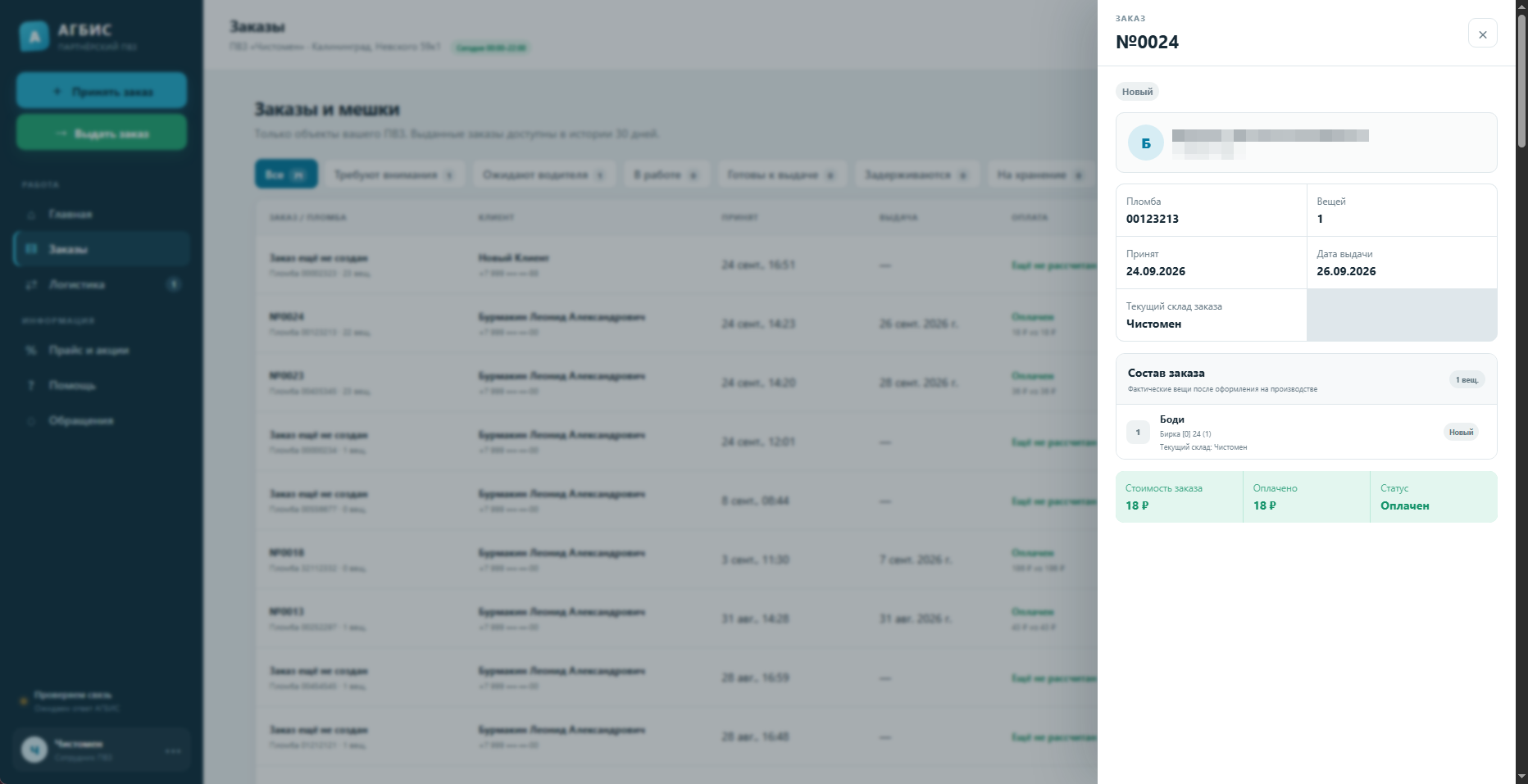Click the Заказы sidebar icon

coord(31,249)
